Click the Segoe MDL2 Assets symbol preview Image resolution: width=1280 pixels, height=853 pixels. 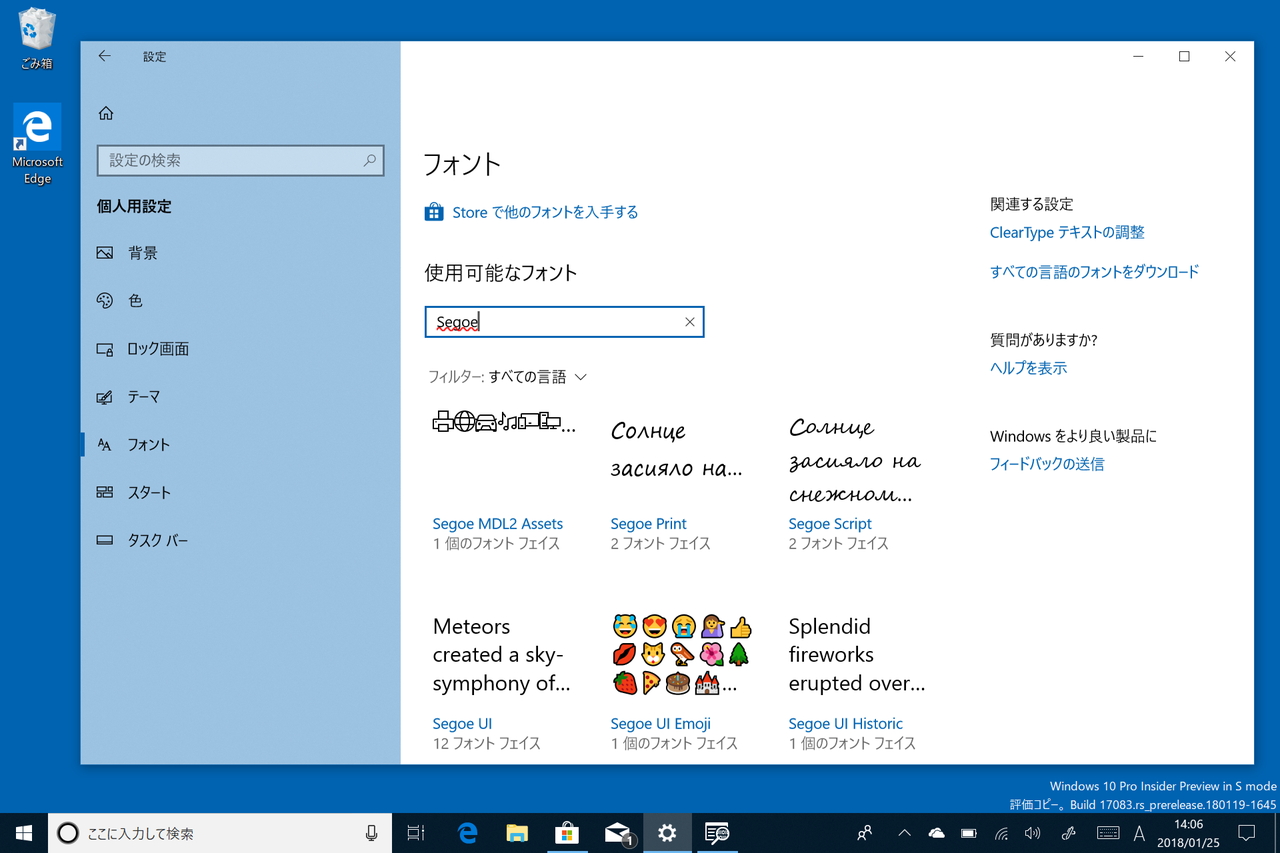504,422
